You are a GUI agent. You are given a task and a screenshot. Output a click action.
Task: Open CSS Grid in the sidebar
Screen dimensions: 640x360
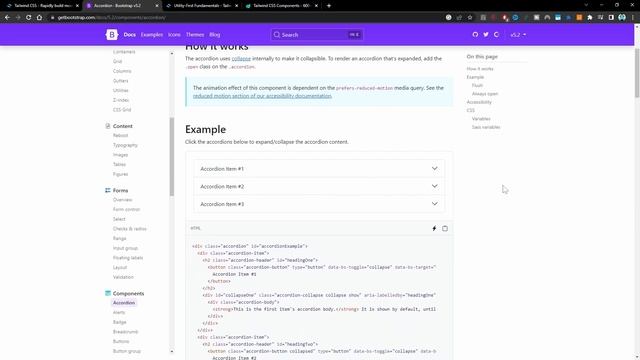(122, 110)
